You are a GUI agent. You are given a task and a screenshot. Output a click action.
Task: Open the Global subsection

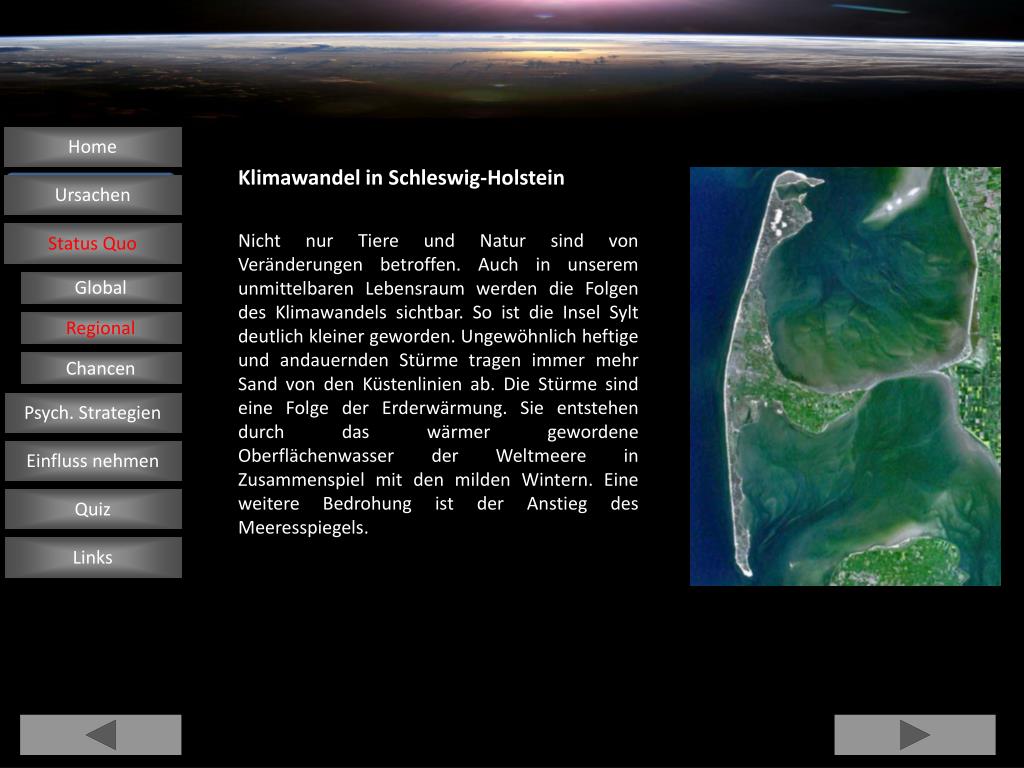tap(101, 287)
